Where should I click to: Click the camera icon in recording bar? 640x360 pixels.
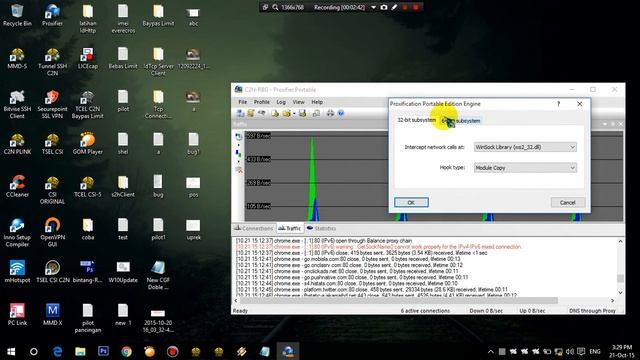click(x=384, y=7)
